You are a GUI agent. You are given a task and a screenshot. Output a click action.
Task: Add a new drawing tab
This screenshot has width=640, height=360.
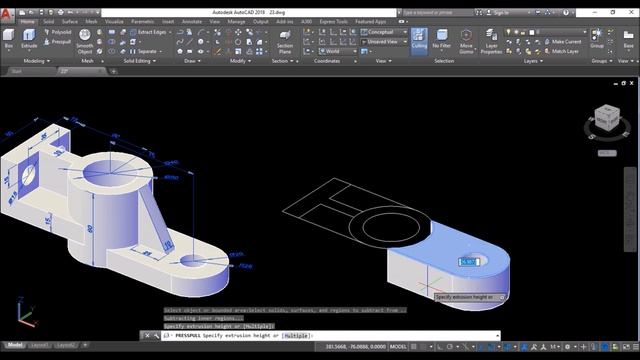tap(113, 71)
